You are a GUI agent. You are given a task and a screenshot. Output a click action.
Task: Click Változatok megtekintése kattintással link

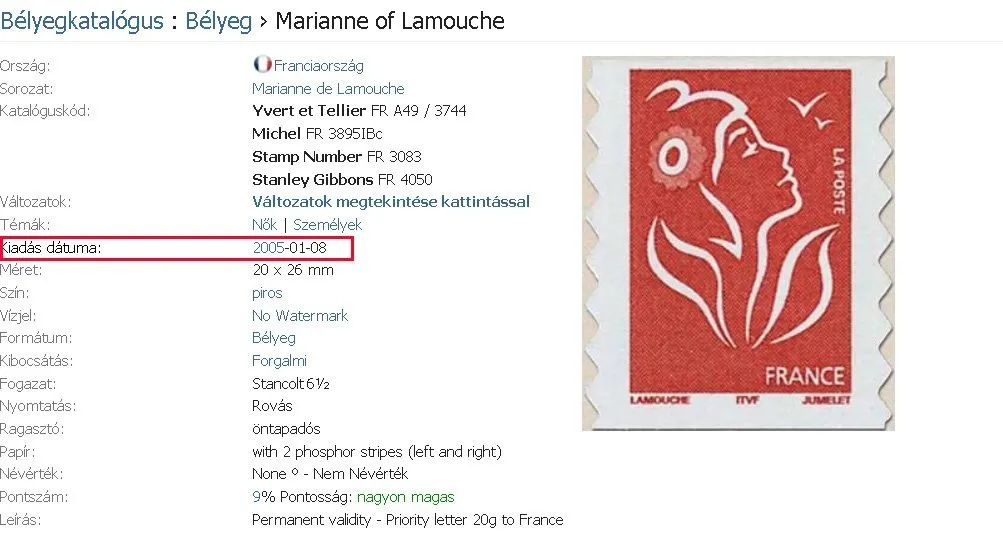point(391,202)
